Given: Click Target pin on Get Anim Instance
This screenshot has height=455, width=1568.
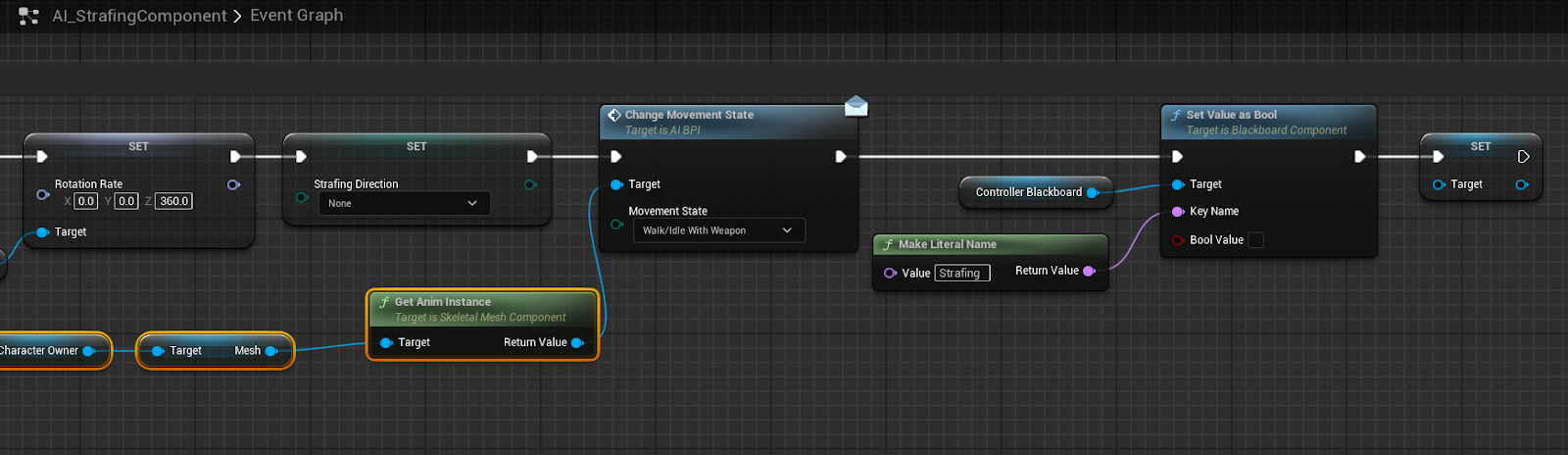Looking at the screenshot, I should (386, 342).
